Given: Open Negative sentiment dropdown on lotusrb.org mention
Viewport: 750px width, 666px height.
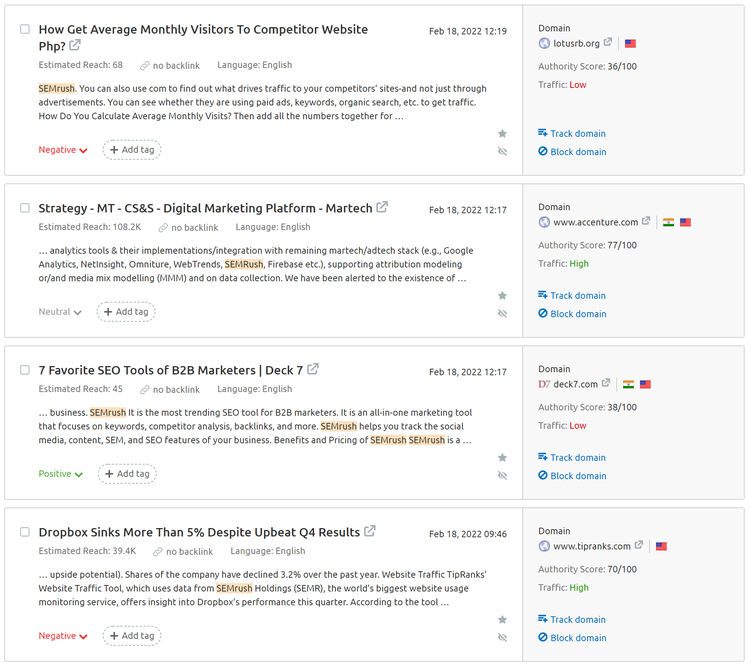Looking at the screenshot, I should (x=63, y=150).
